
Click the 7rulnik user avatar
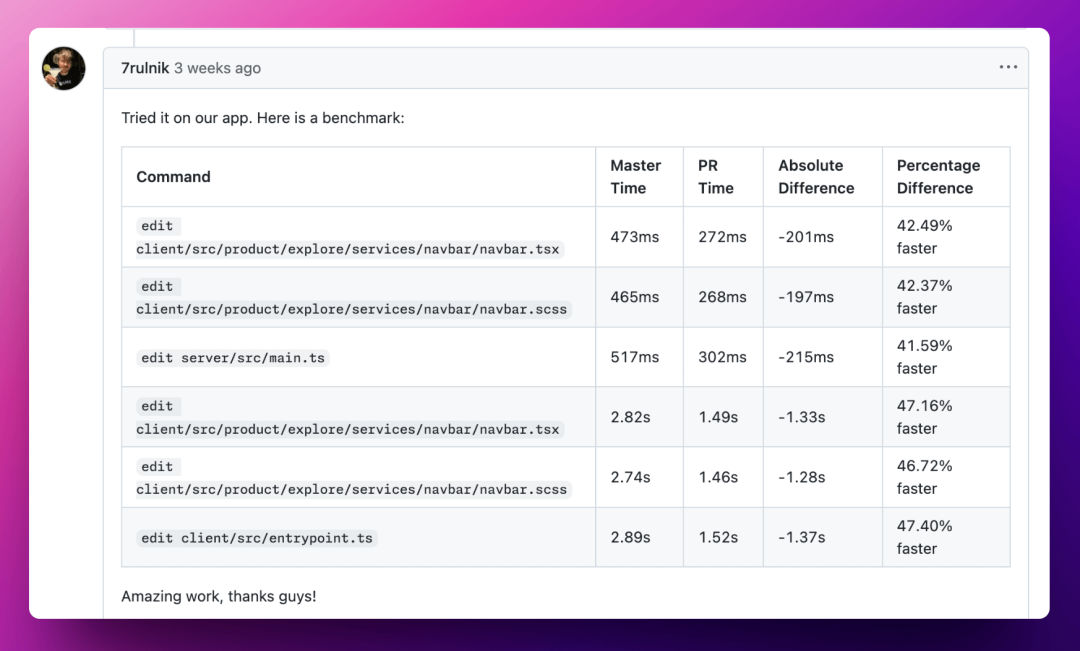(63, 68)
